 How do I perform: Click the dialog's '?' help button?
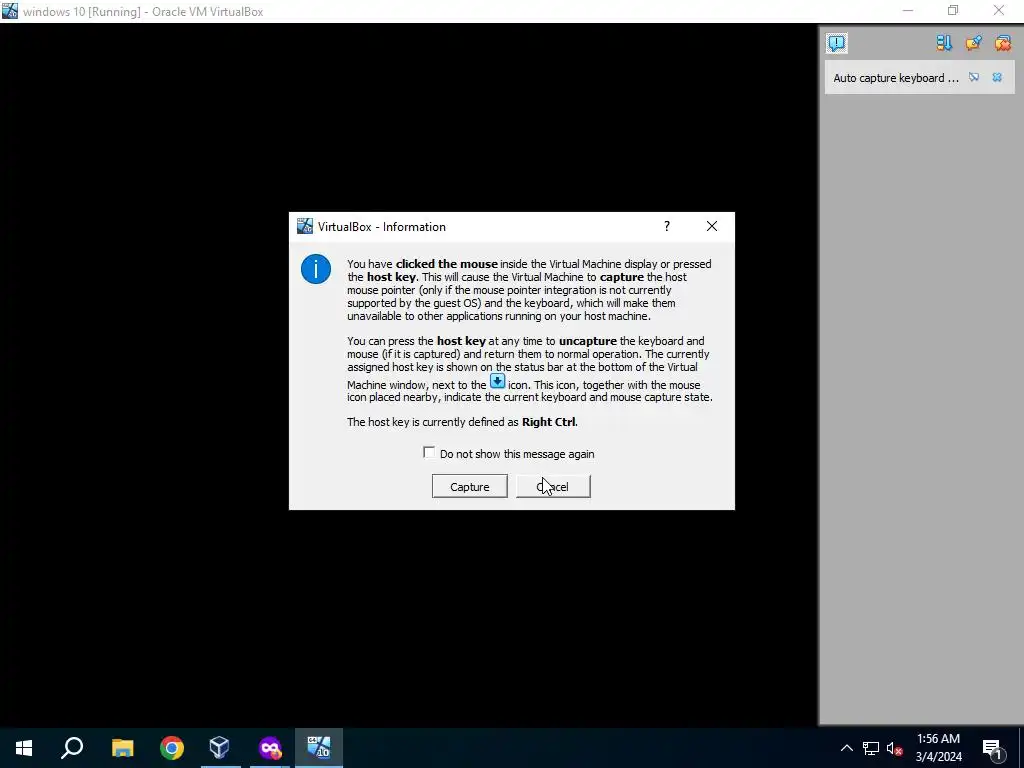coord(667,226)
